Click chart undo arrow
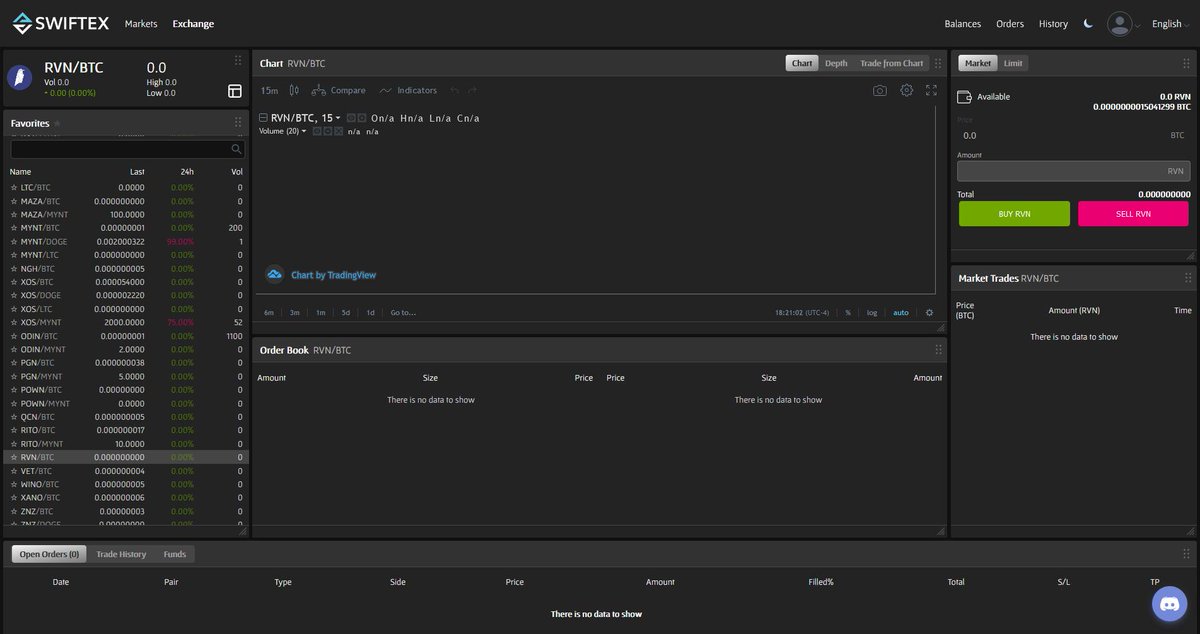The image size is (1200, 634). coord(455,90)
